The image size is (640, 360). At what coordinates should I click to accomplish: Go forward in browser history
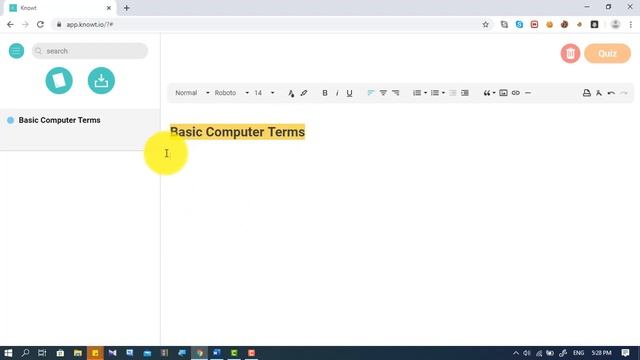(x=25, y=24)
